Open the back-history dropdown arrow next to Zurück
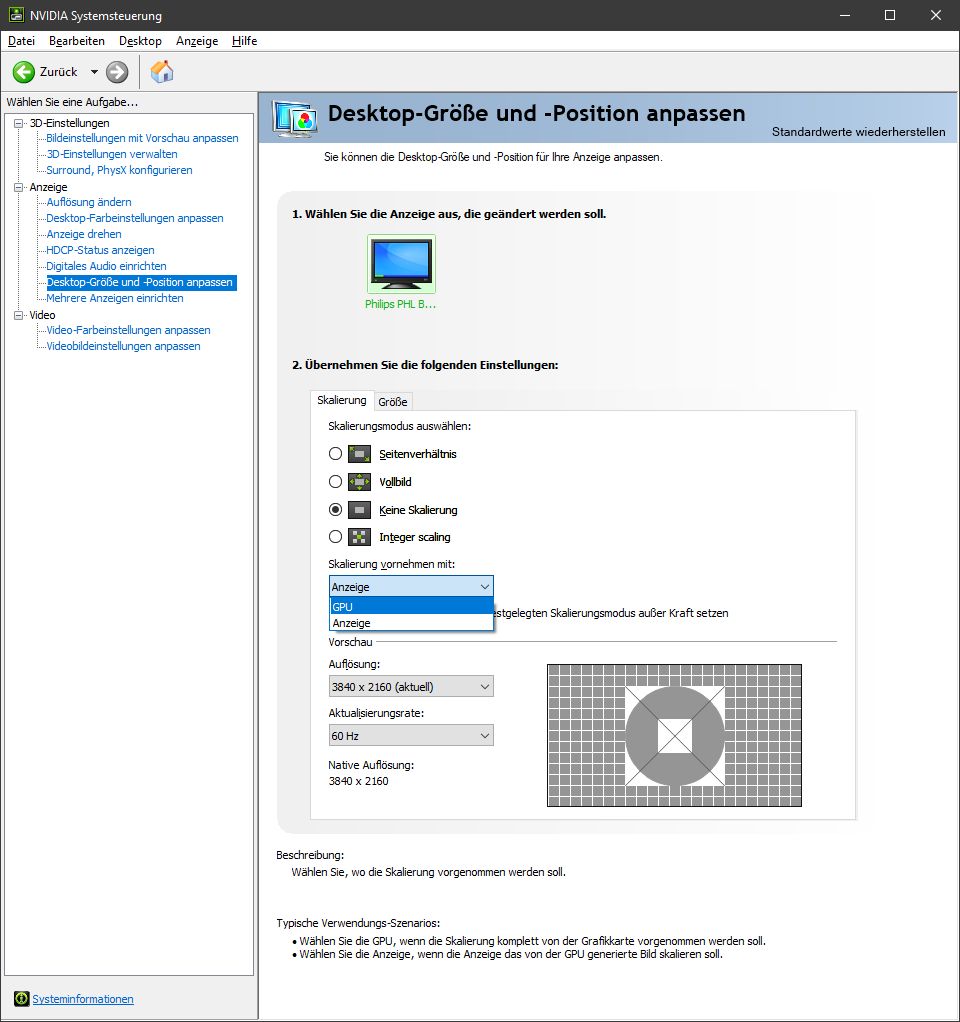 click(94, 72)
